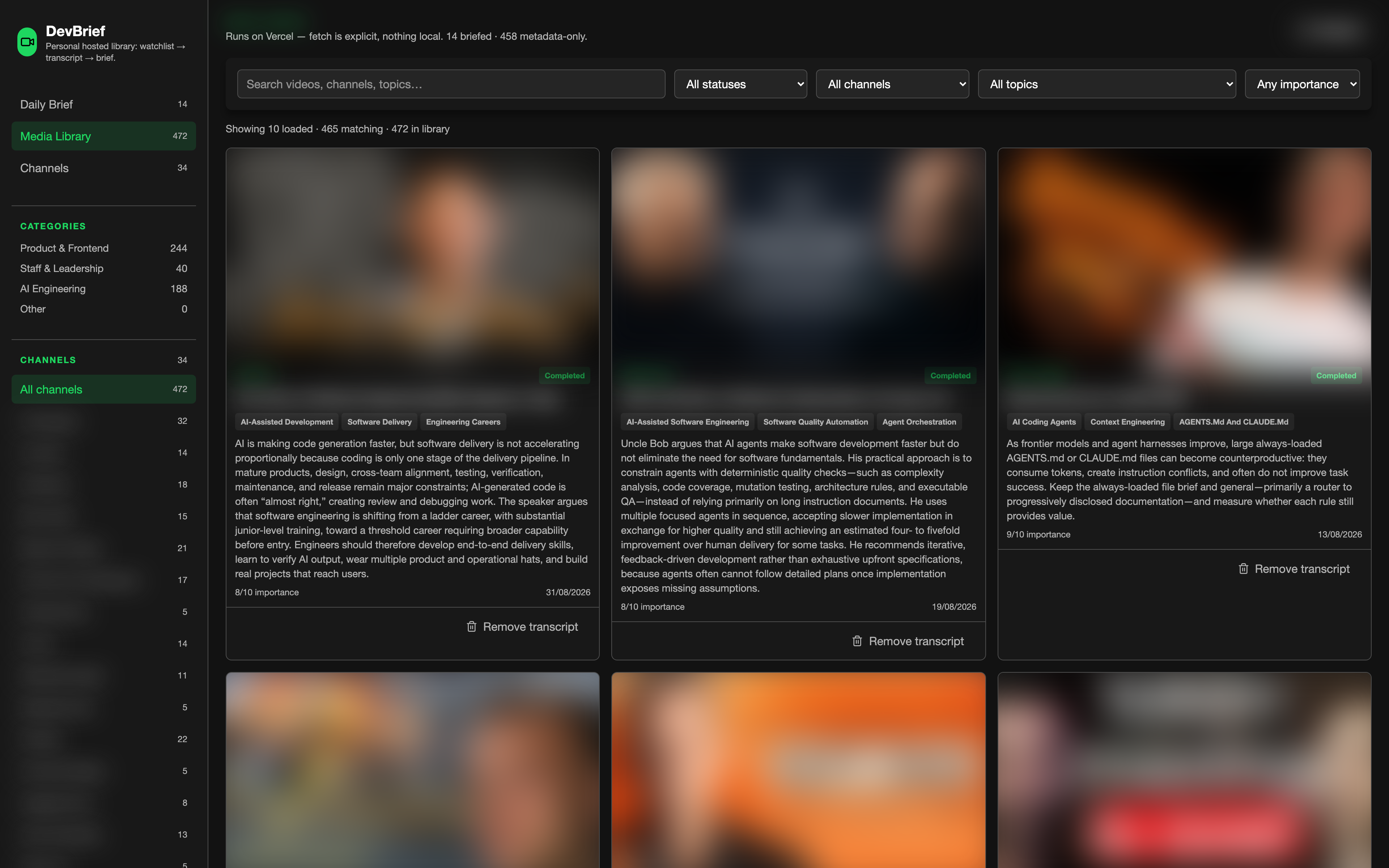Remove transcript on AI-Assisted Development card
This screenshot has width=1389, height=868.
tap(522, 626)
